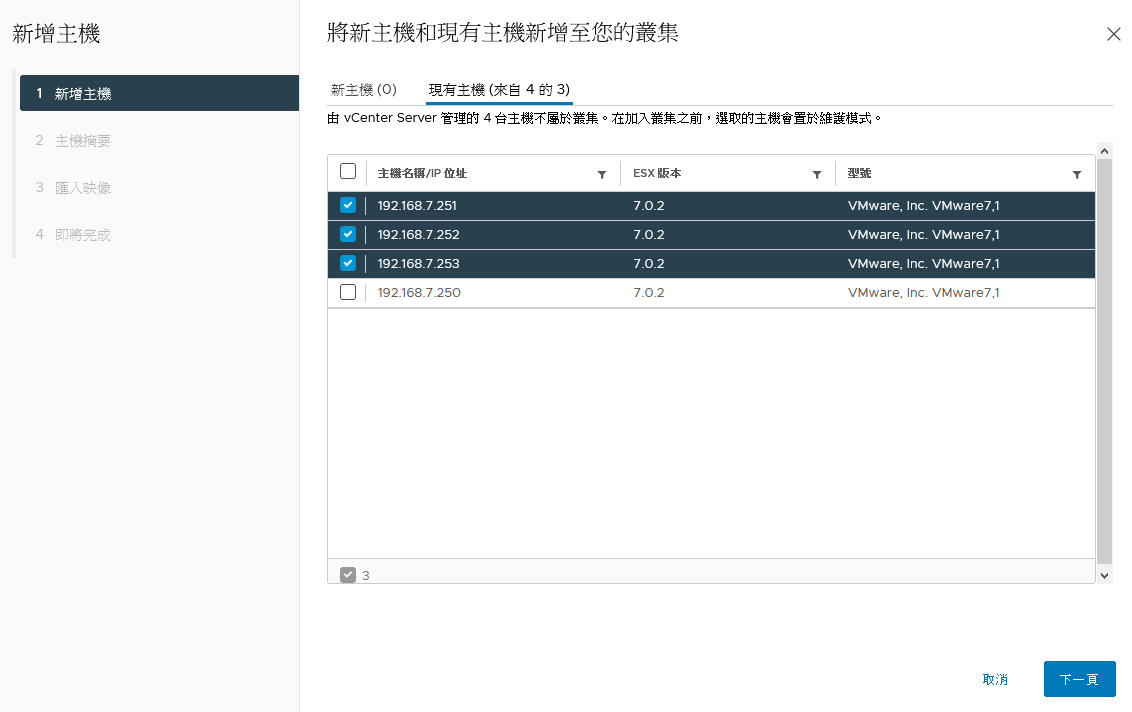Click the scrollbar down arrow
The height and width of the screenshot is (712, 1132).
pos(1104,576)
